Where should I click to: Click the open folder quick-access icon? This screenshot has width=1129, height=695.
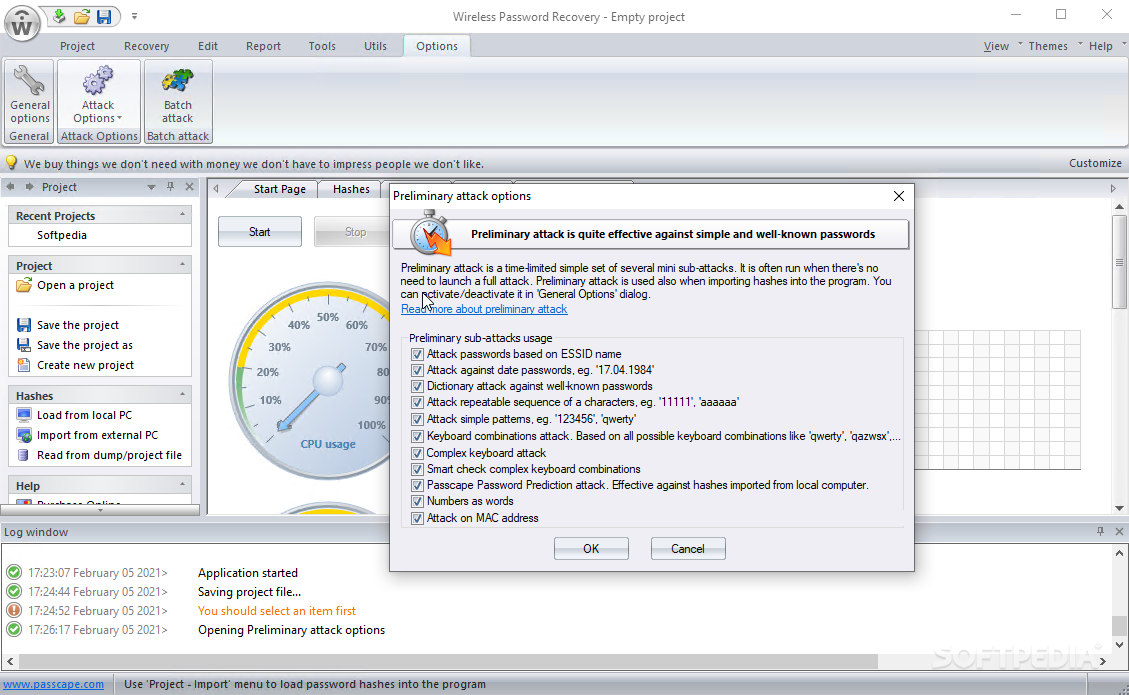click(x=82, y=16)
